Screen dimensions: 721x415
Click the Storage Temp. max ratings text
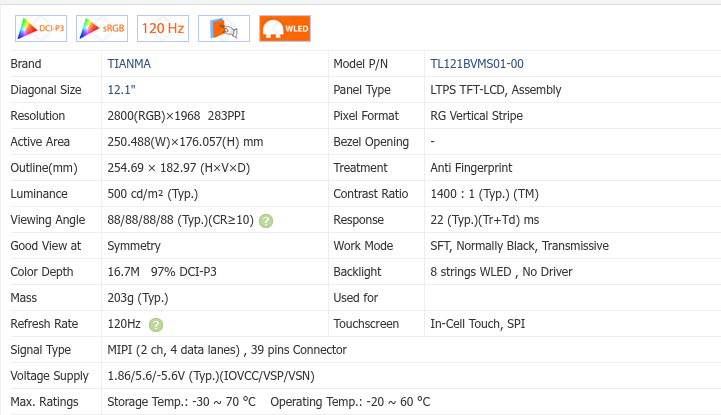tap(181, 402)
